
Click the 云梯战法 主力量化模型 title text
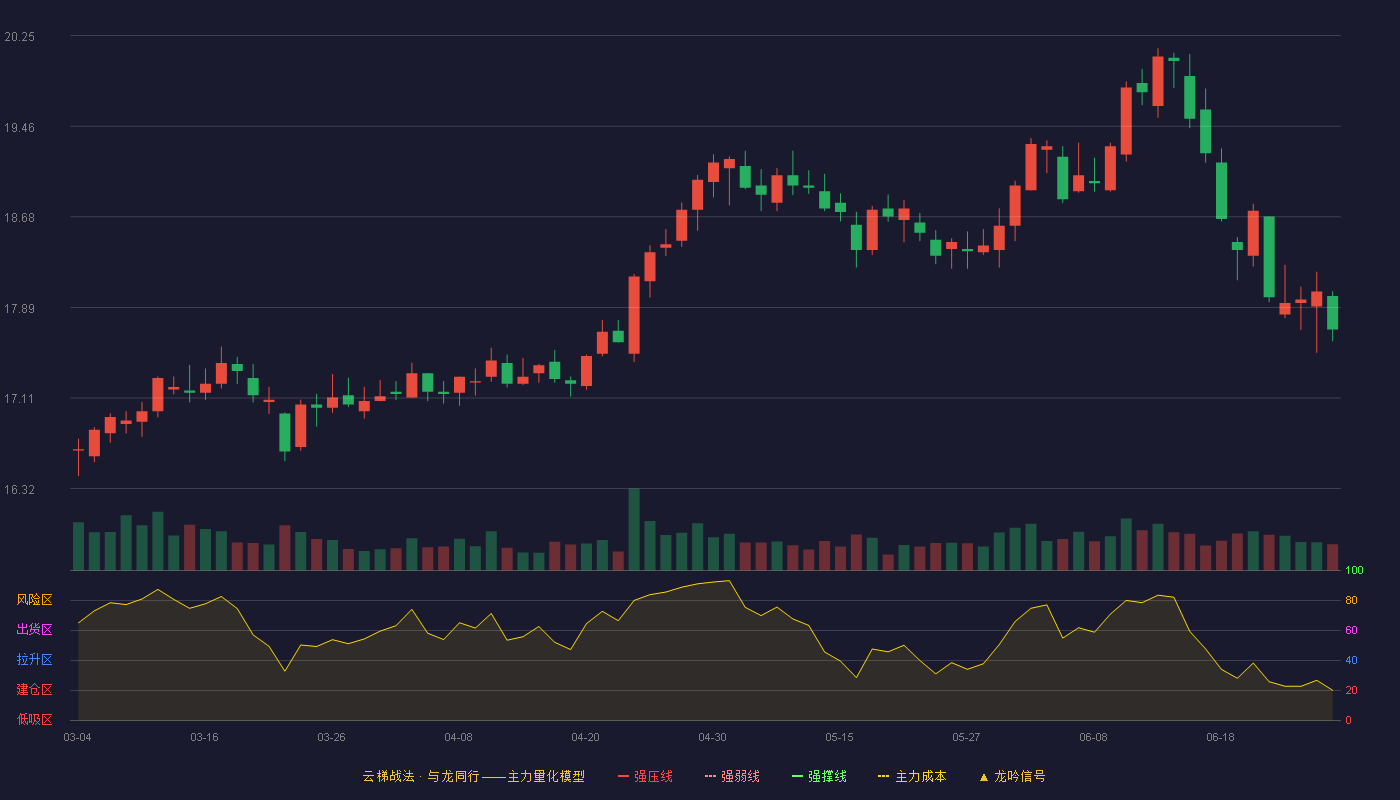click(473, 777)
